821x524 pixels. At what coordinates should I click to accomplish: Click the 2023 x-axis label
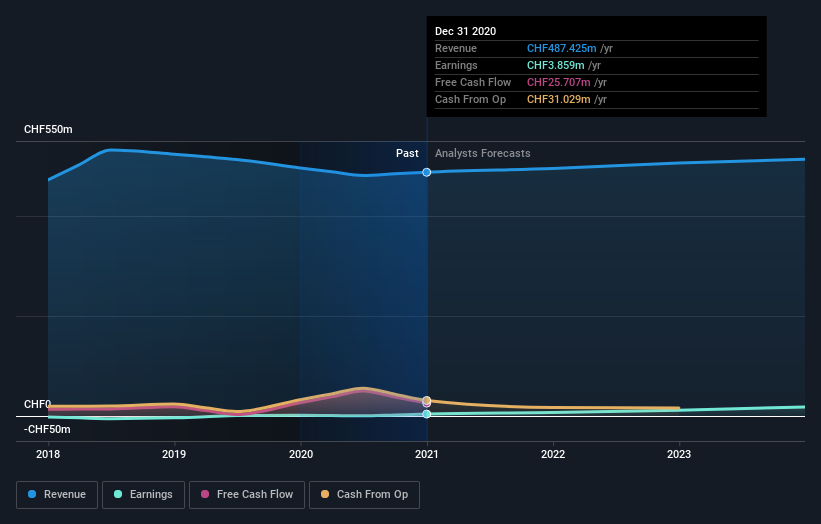679,454
